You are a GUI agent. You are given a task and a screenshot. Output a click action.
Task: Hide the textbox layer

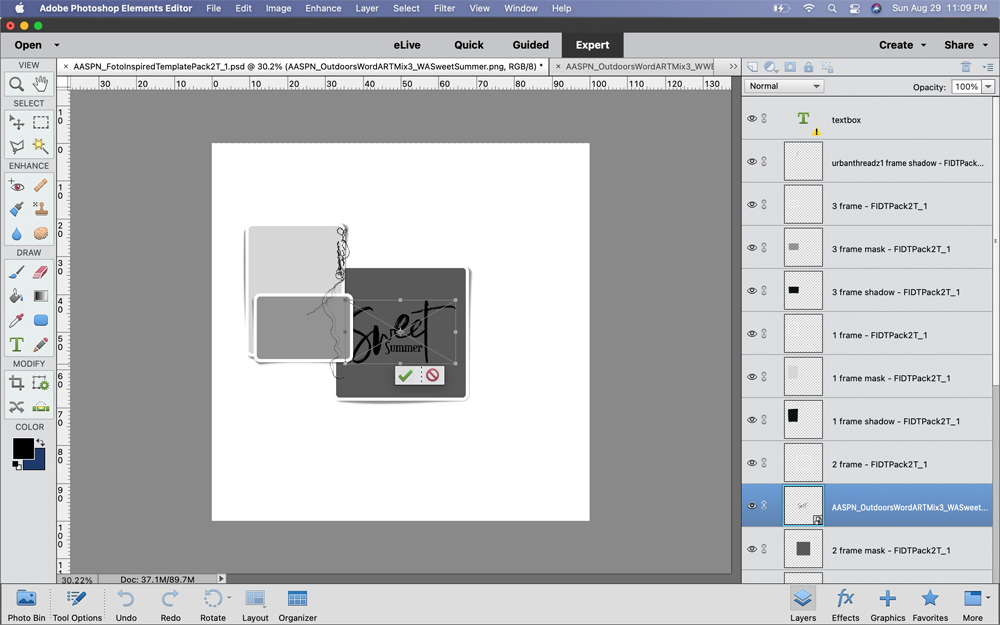[x=752, y=119]
